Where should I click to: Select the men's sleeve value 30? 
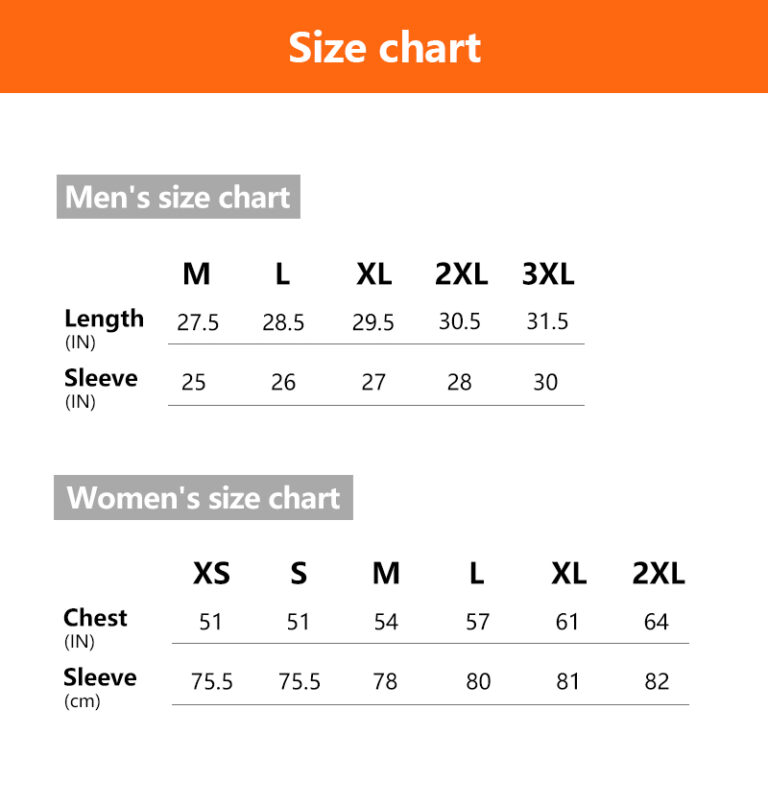click(x=546, y=382)
